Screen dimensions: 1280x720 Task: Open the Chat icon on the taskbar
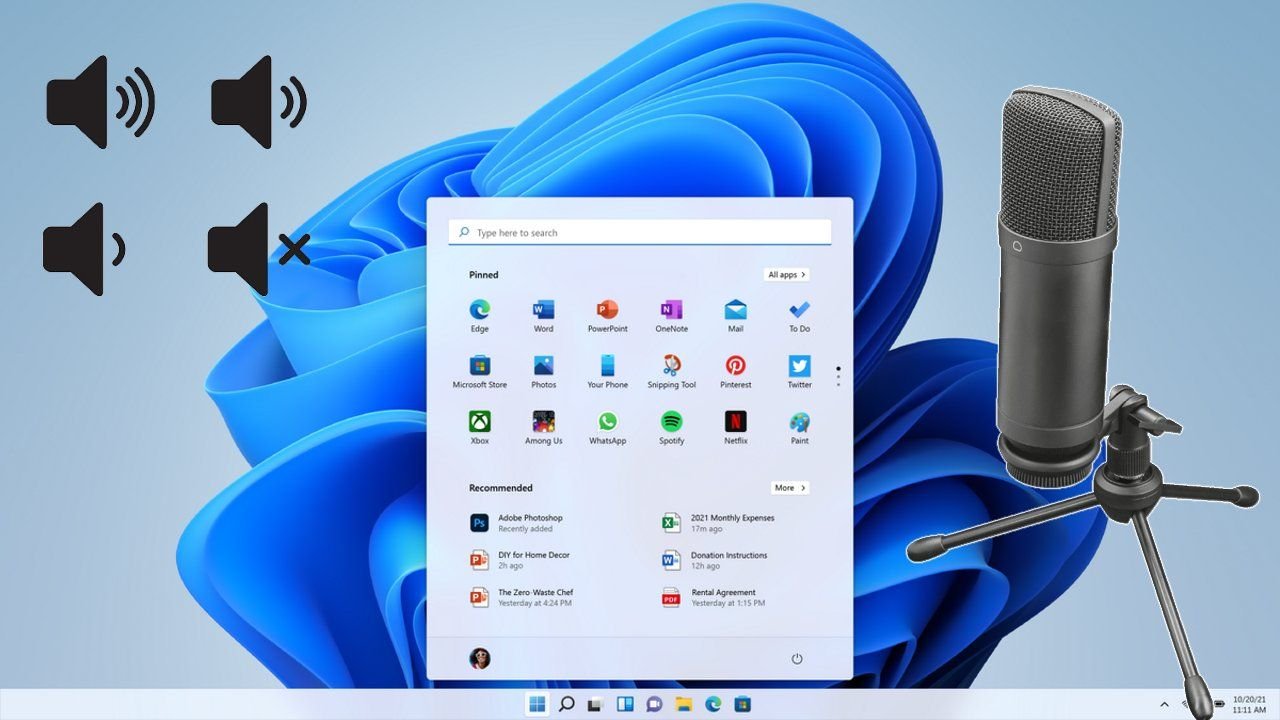[654, 704]
